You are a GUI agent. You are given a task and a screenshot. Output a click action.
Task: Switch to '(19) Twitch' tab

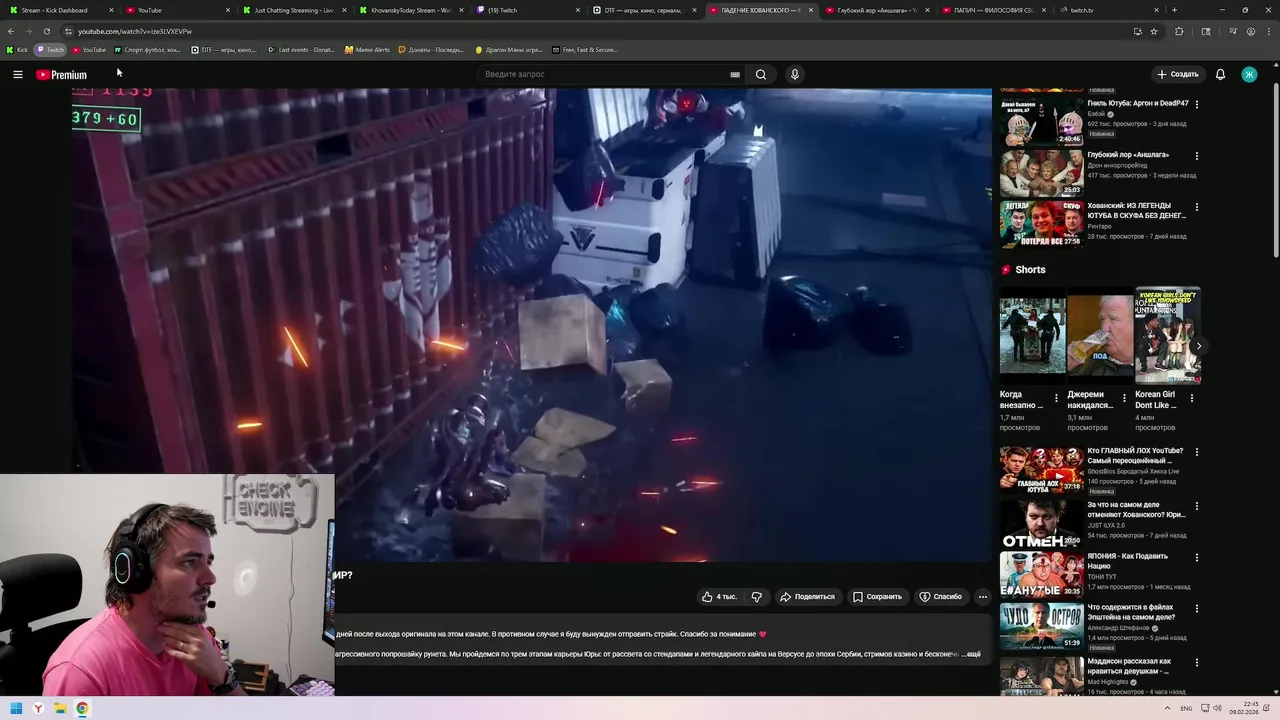(x=528, y=10)
